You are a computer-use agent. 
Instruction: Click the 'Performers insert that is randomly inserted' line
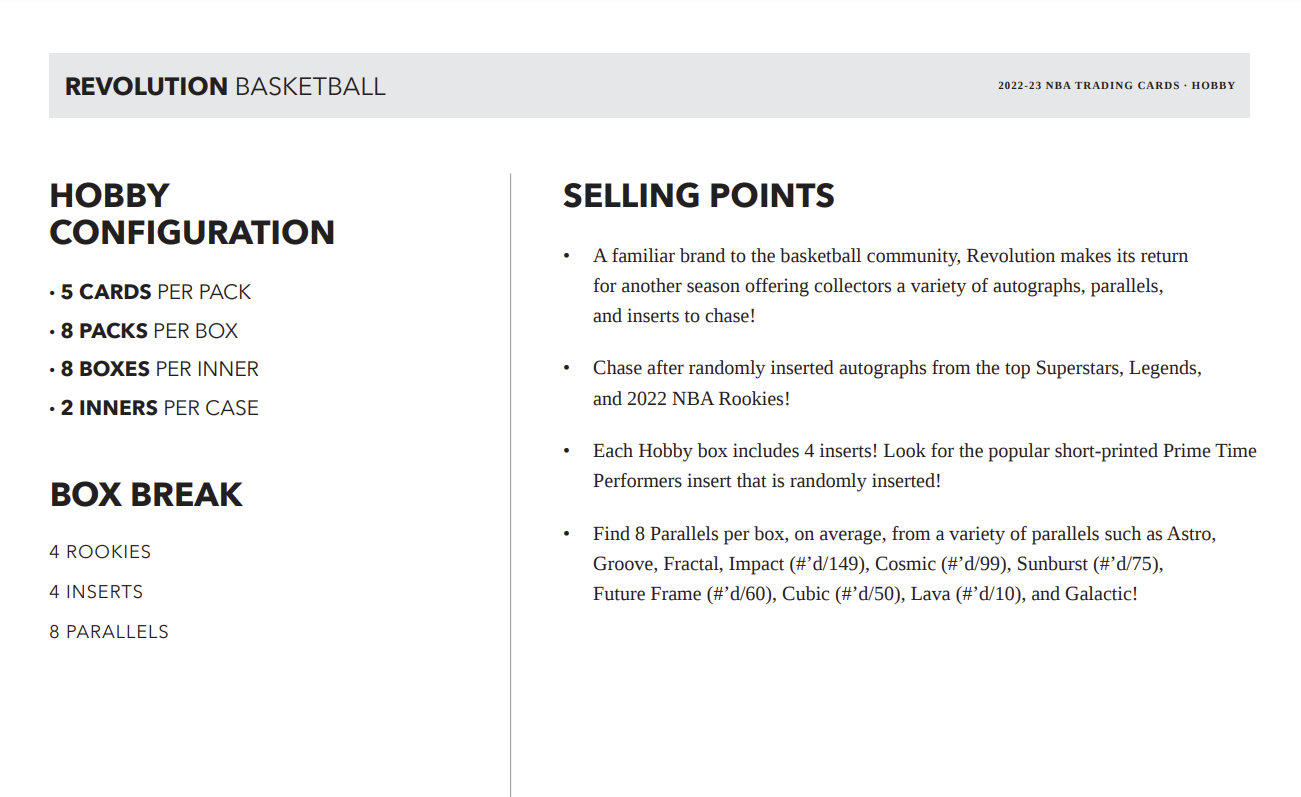click(x=766, y=481)
